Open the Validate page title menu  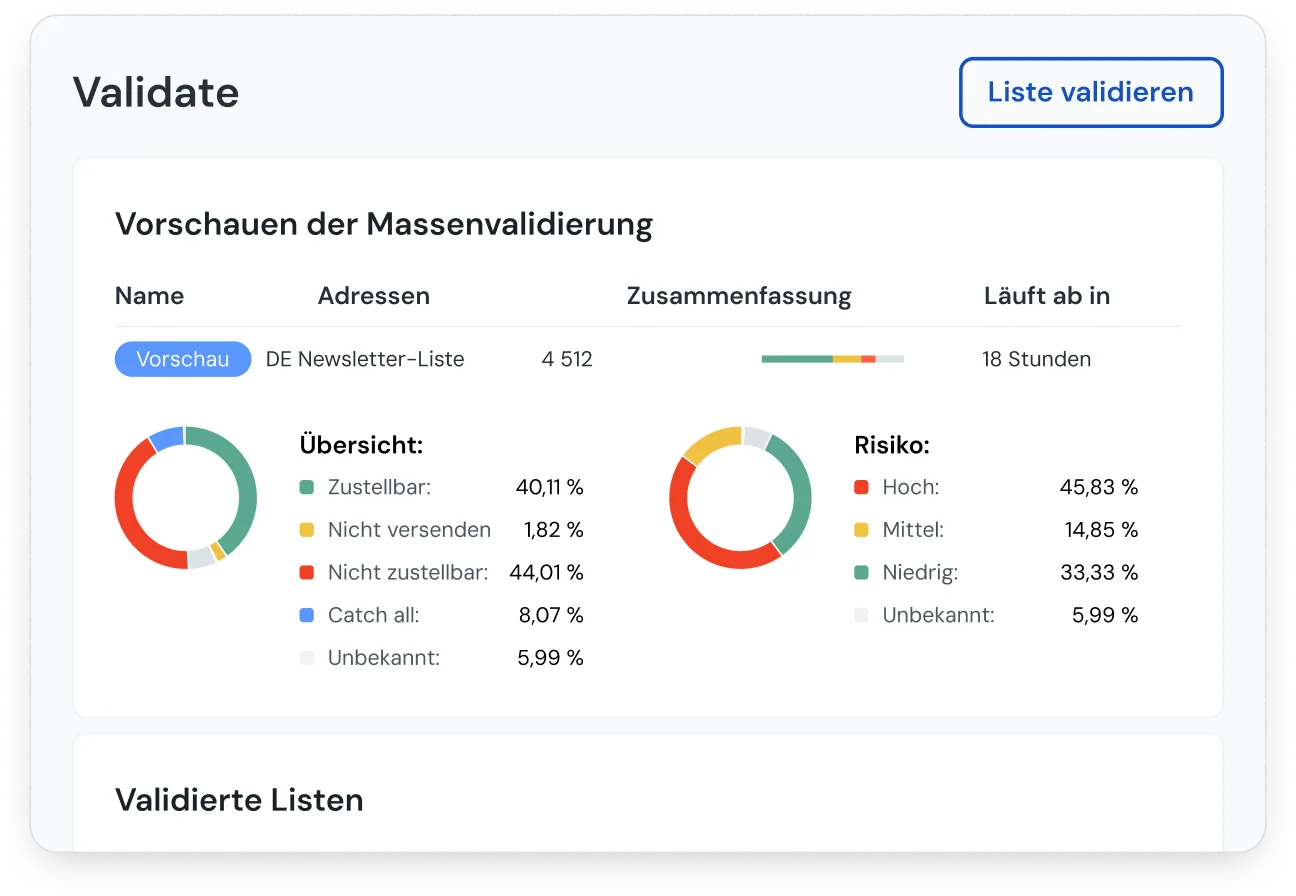(157, 92)
